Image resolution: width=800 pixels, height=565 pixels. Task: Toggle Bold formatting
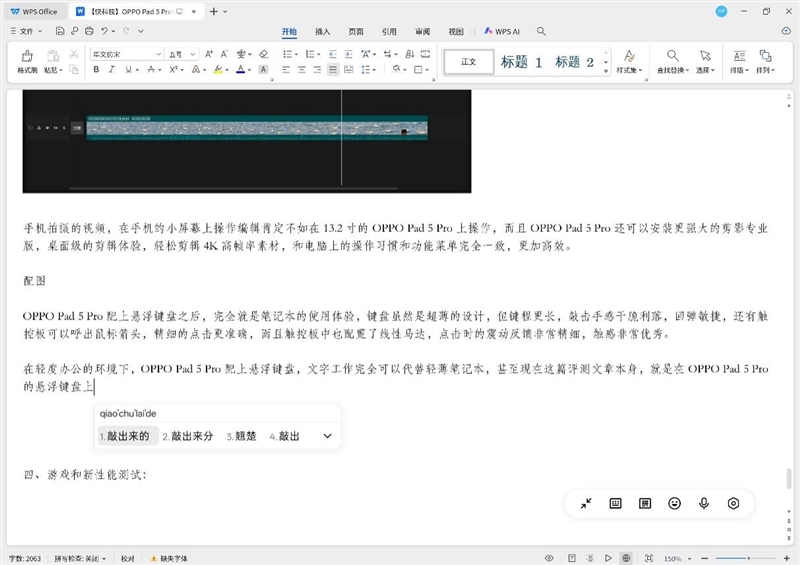pyautogui.click(x=96, y=69)
